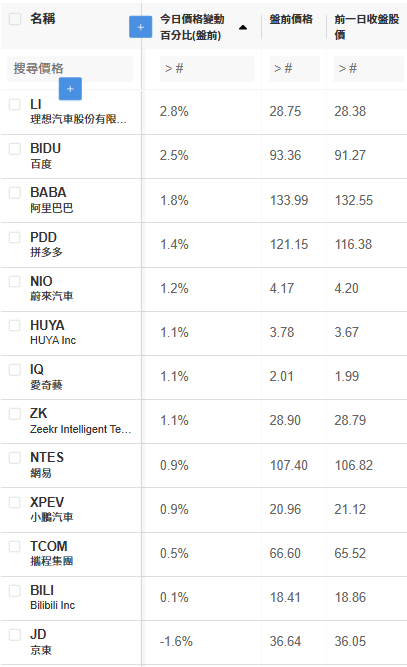Tick the select-all checkbox beside 名稱

tap(15, 19)
